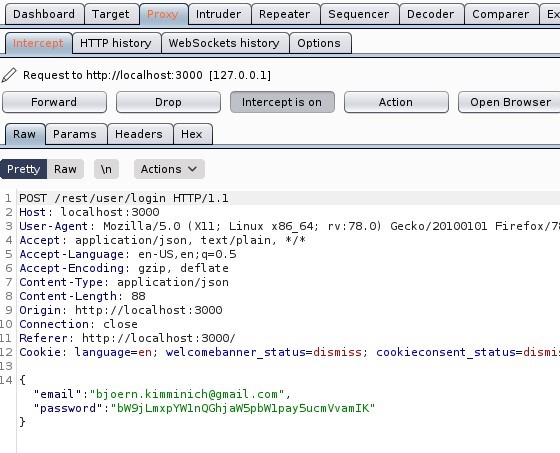This screenshot has height=453, width=560.
Task: Click the Content-Length: 88 line
Action: [82, 296]
